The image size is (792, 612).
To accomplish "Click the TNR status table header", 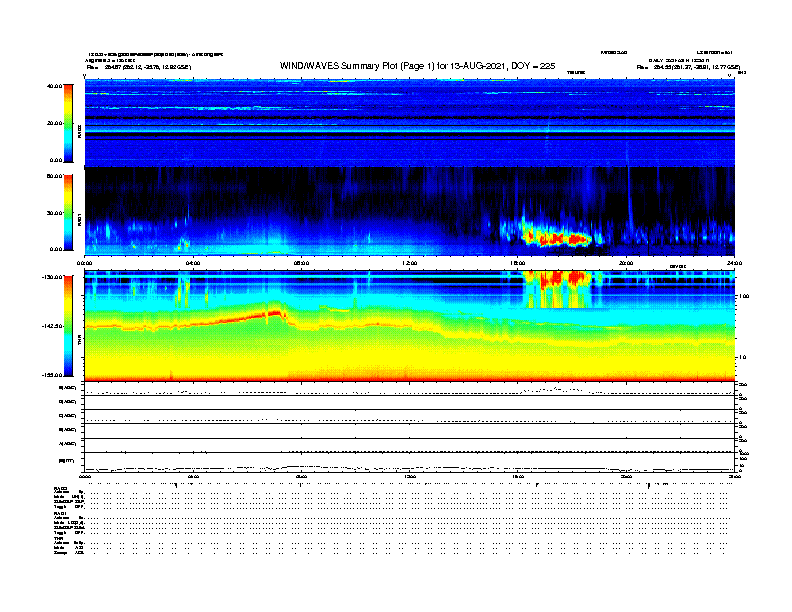I will (58, 538).
